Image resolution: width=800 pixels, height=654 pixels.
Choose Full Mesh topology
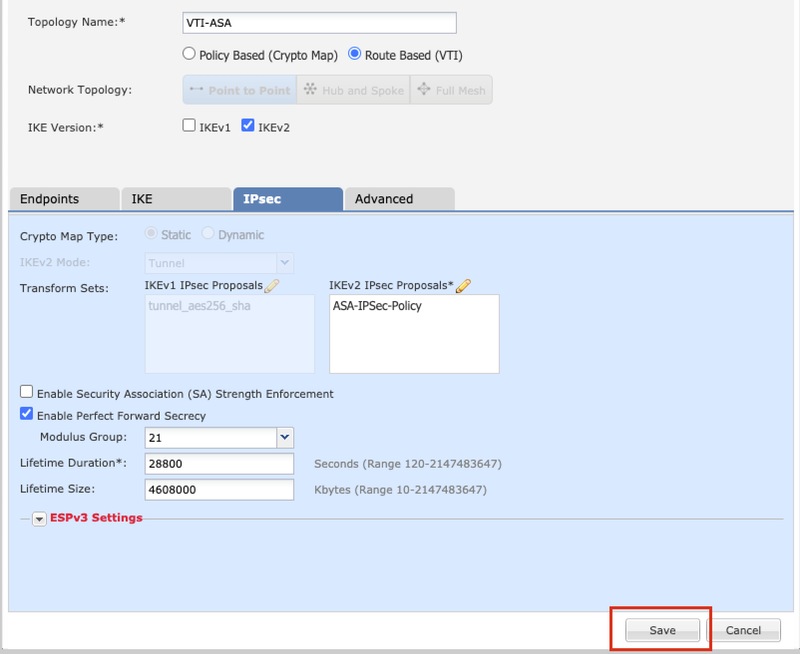tap(452, 90)
